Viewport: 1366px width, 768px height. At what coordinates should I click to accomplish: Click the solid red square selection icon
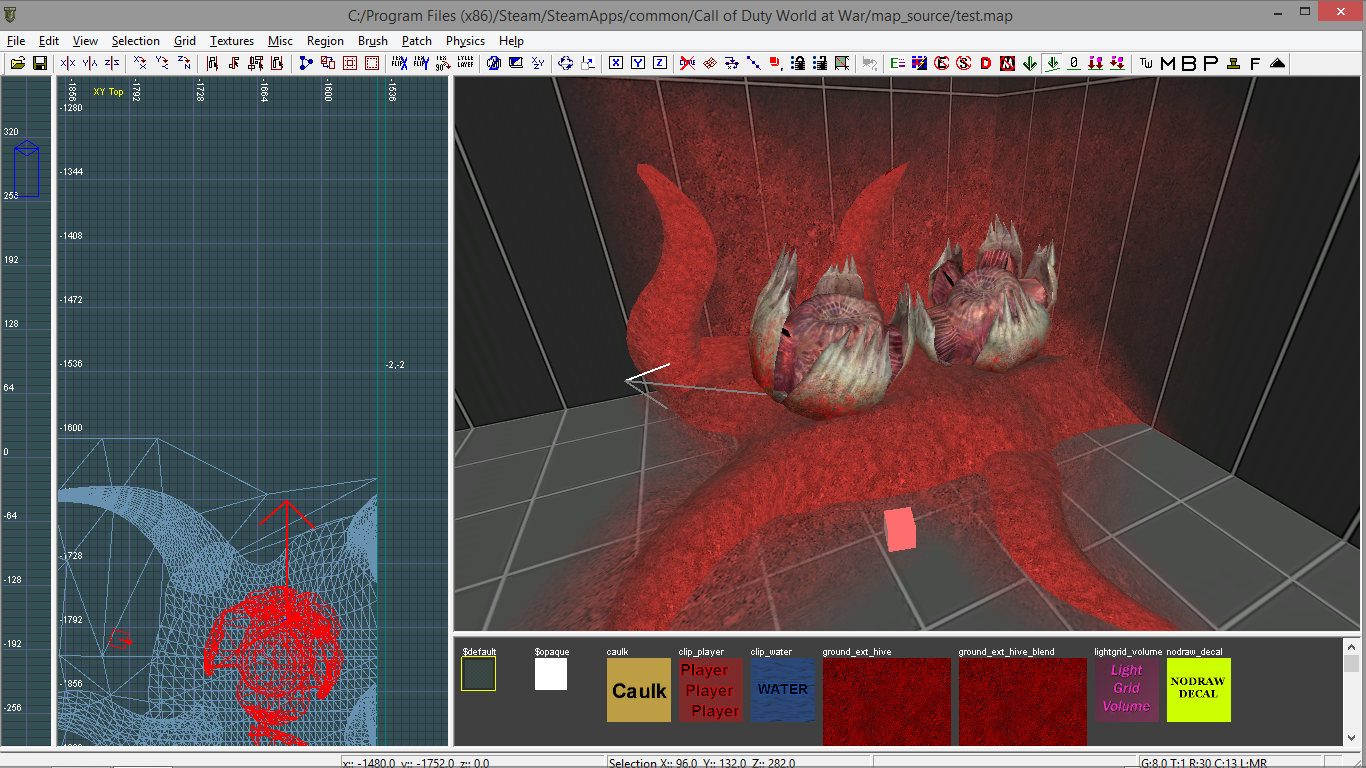350,63
